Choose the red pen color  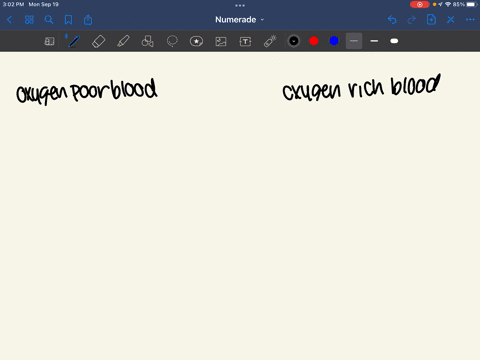click(314, 41)
